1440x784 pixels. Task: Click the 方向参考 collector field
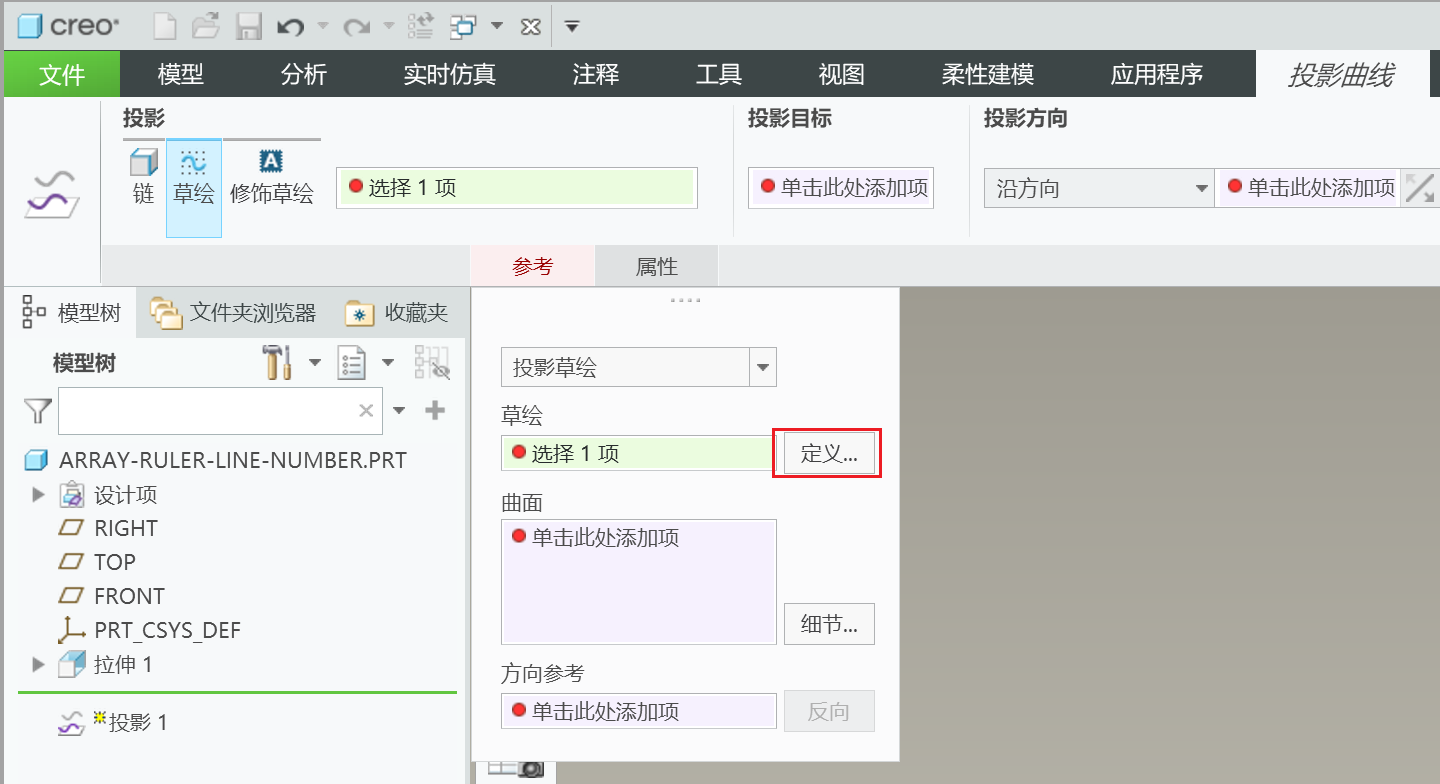pyautogui.click(x=638, y=711)
